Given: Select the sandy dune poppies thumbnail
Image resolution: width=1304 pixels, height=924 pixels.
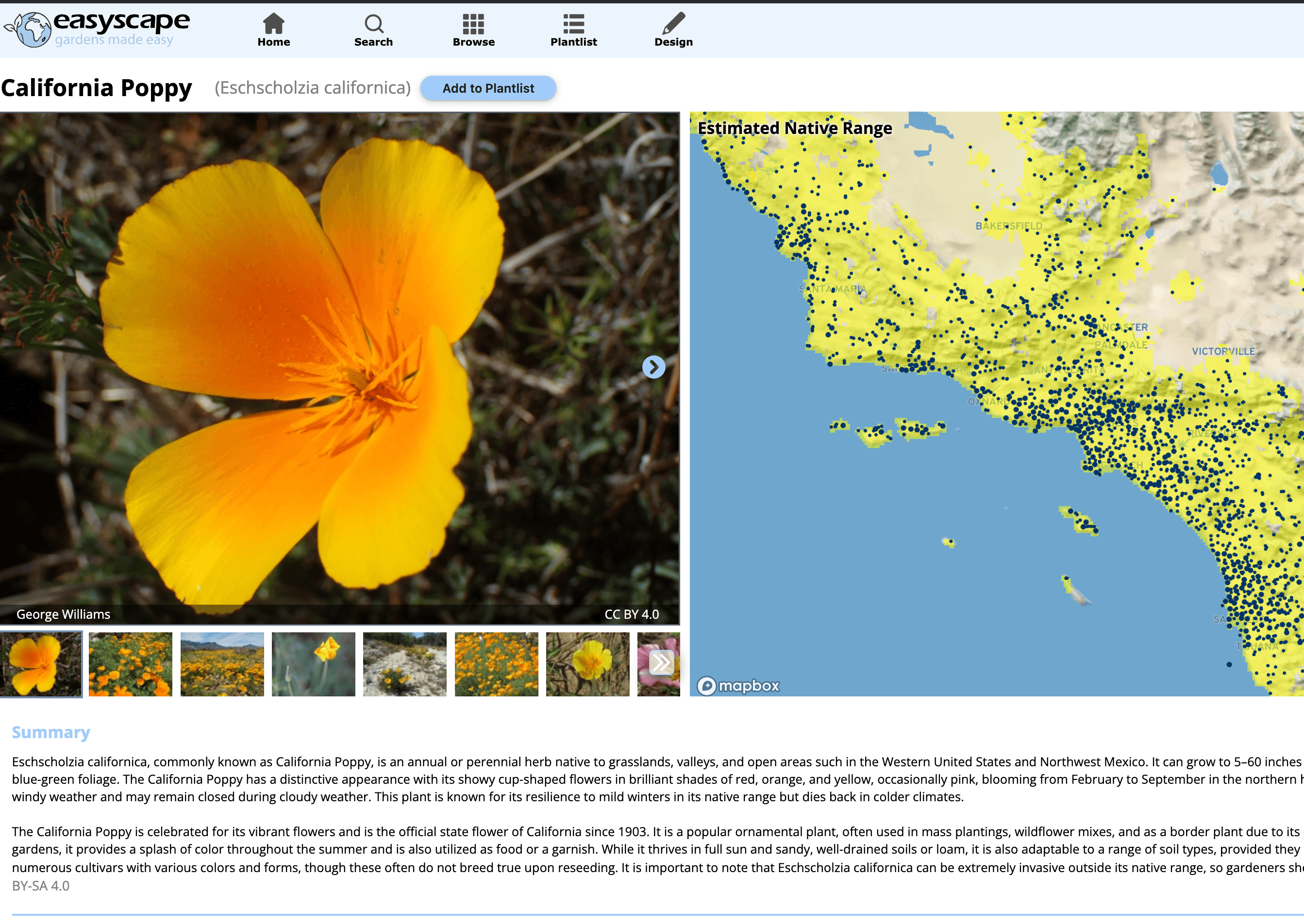Looking at the screenshot, I should pos(405,664).
